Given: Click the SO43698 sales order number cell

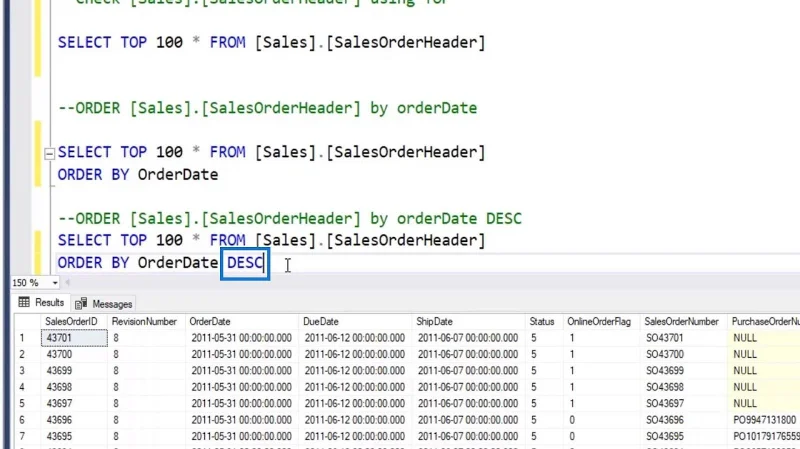Looking at the screenshot, I should pyautogui.click(x=684, y=387).
